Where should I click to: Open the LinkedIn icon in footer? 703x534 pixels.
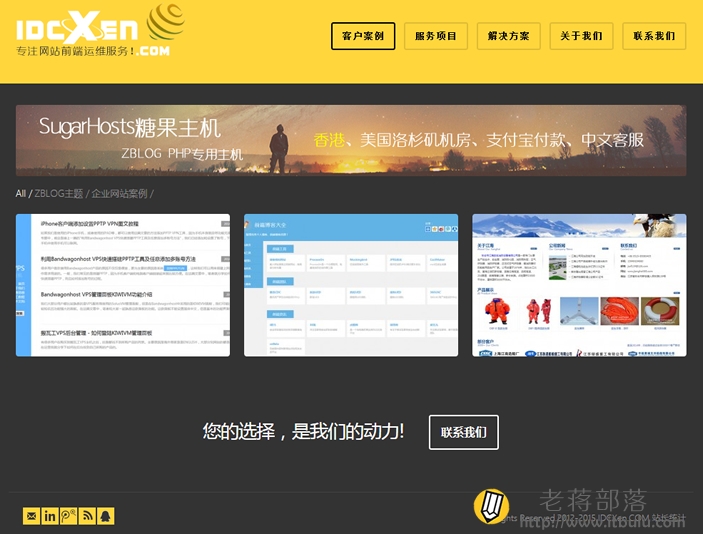[50, 516]
